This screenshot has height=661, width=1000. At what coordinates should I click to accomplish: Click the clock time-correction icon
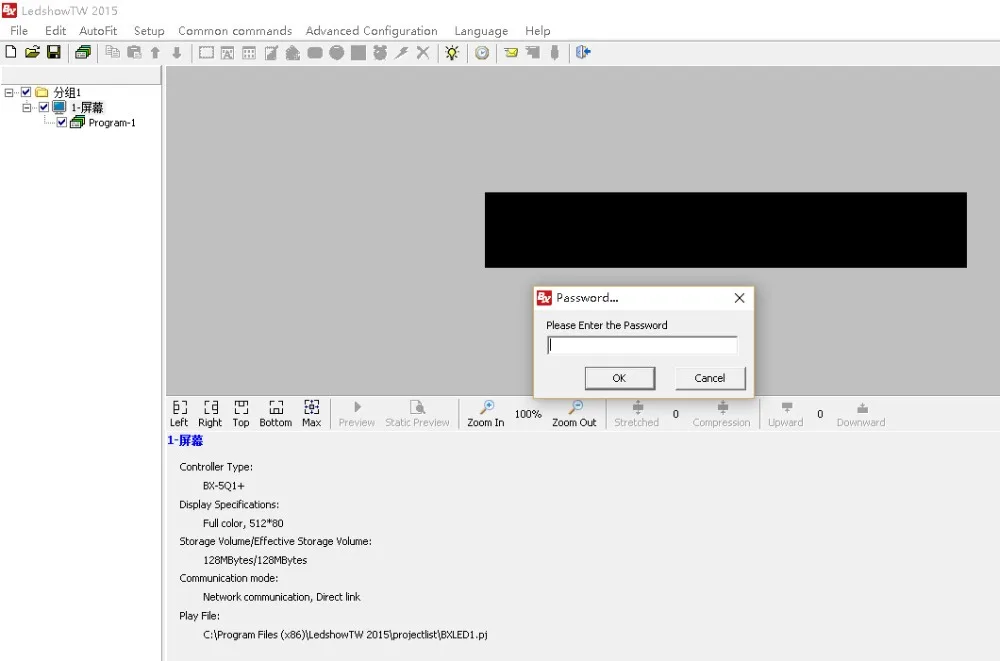click(482, 52)
